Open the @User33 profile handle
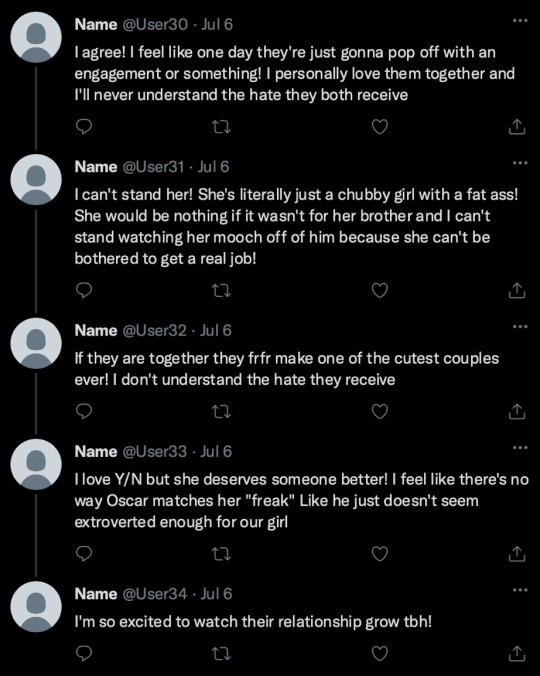 [x=155, y=451]
